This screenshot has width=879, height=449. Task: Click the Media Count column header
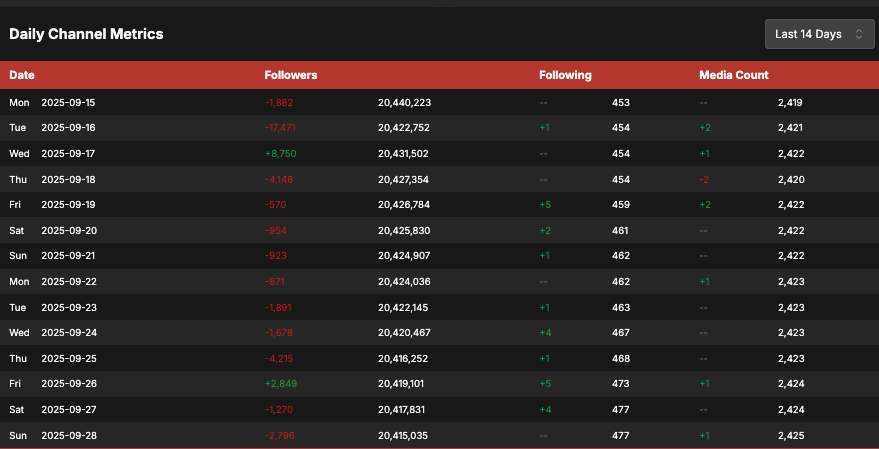click(x=733, y=75)
